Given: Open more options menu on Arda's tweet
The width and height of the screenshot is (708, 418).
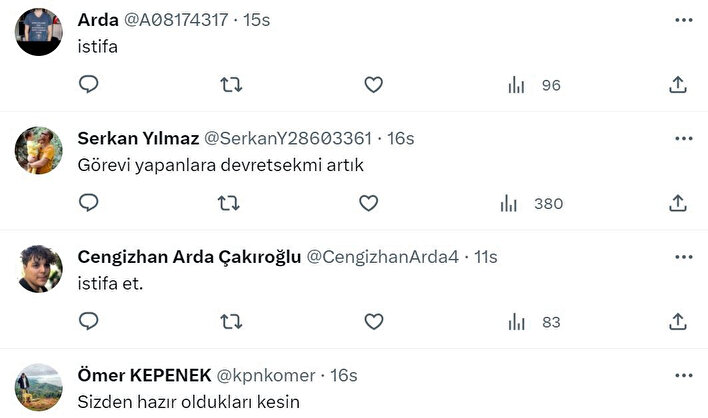Looking at the screenshot, I should [684, 20].
